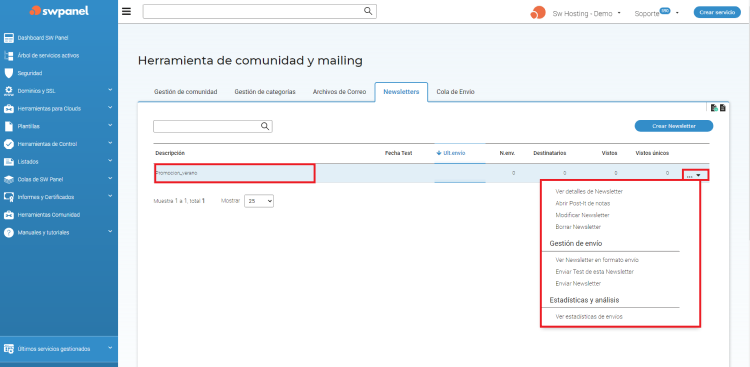Expand Herramientas de Control chevron

110,143
